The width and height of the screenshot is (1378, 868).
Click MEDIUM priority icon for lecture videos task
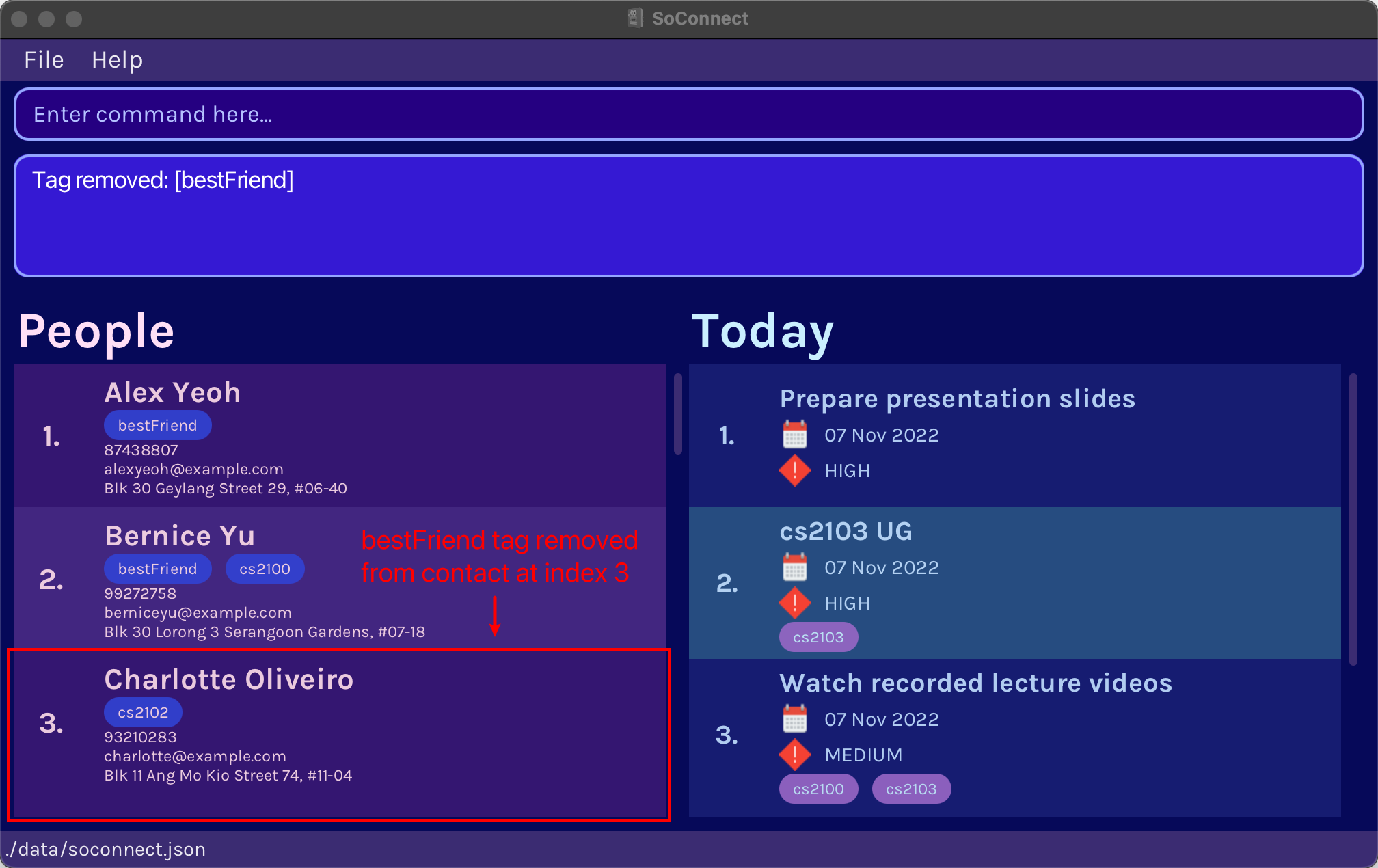pos(795,755)
